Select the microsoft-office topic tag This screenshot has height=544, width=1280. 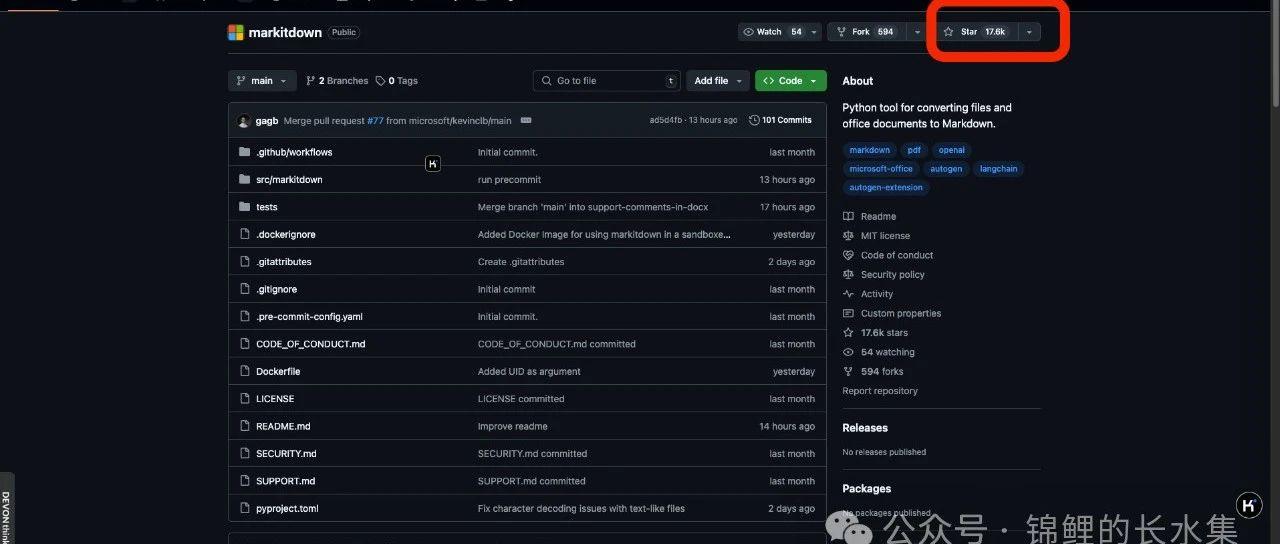(x=881, y=169)
